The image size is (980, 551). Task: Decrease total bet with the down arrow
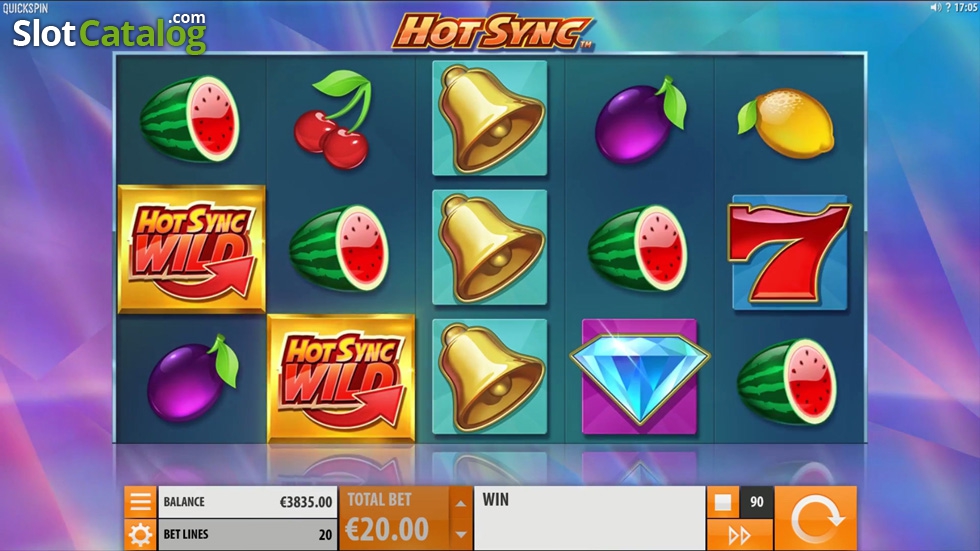click(x=461, y=534)
